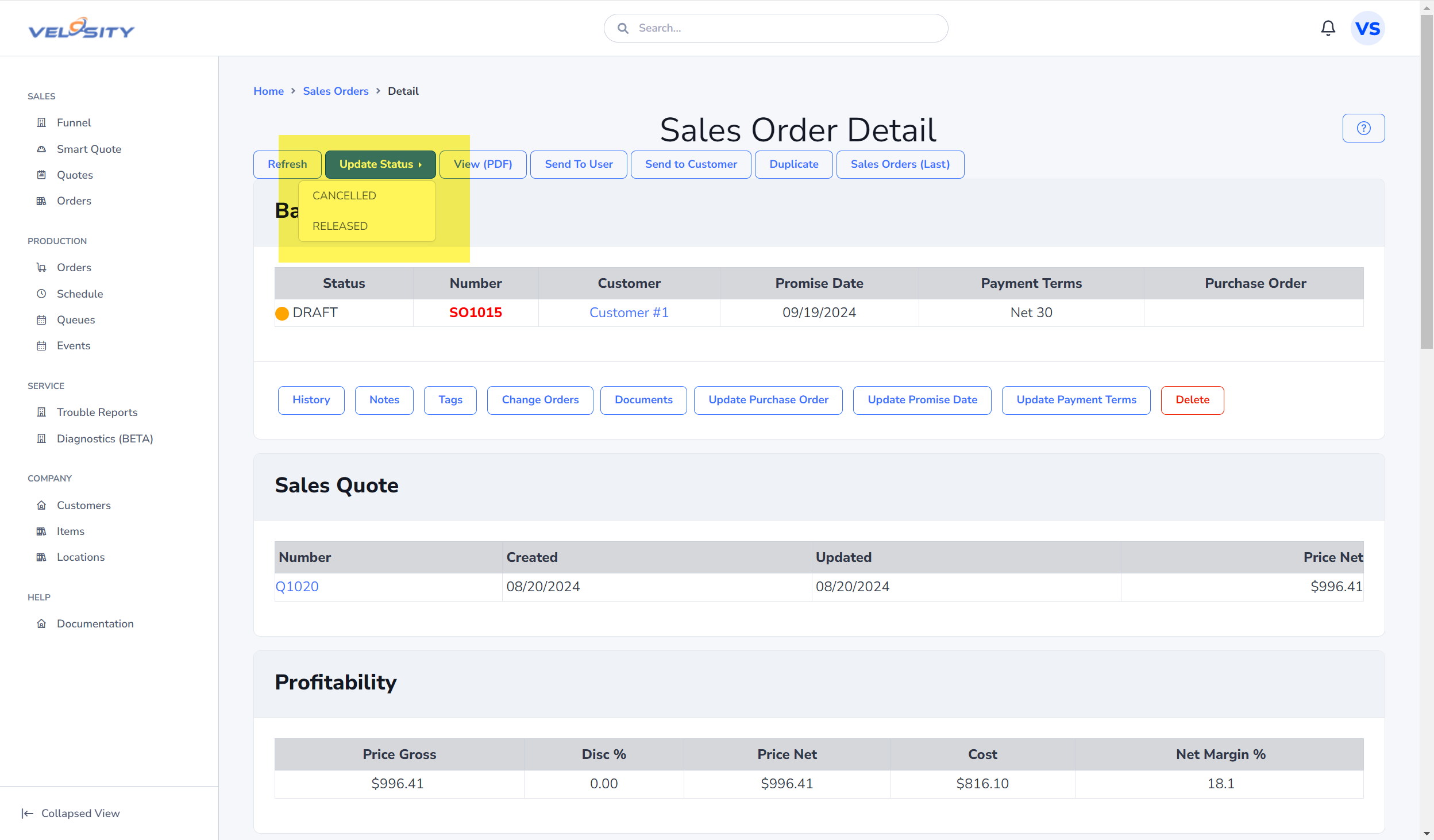Click the Schedule clock icon
The width and height of the screenshot is (1434, 840).
pos(41,294)
